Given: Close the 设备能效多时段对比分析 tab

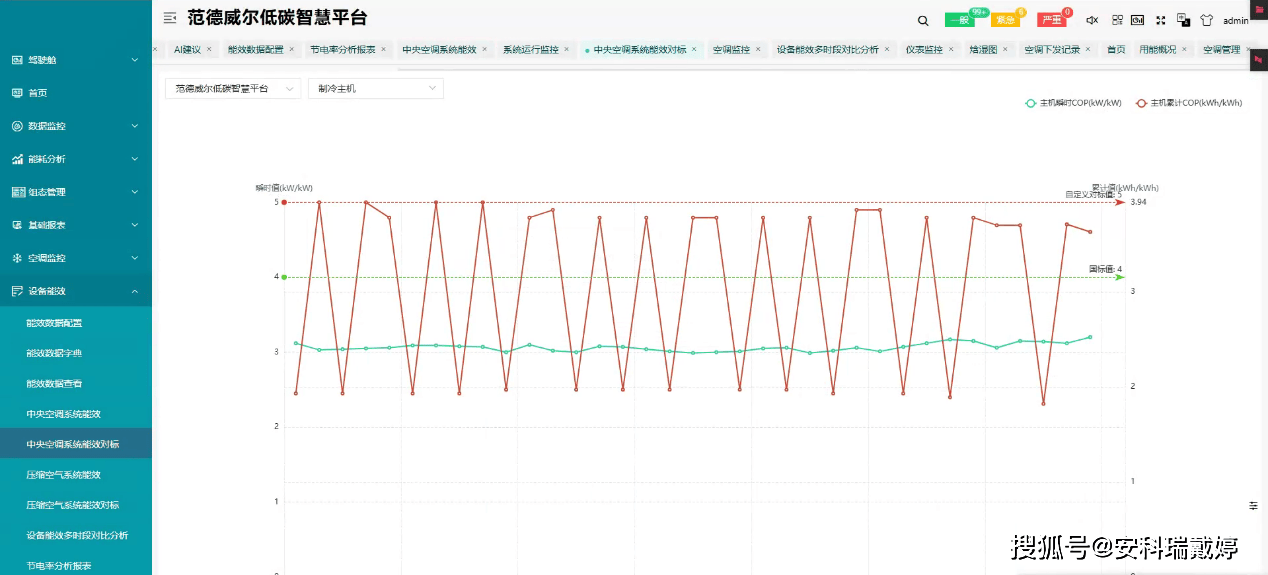Looking at the screenshot, I should pyautogui.click(x=887, y=49).
